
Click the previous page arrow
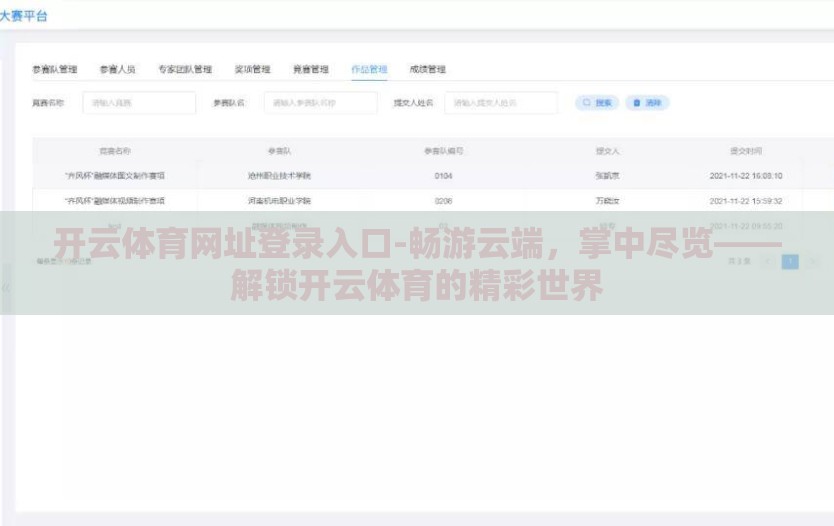(768, 261)
